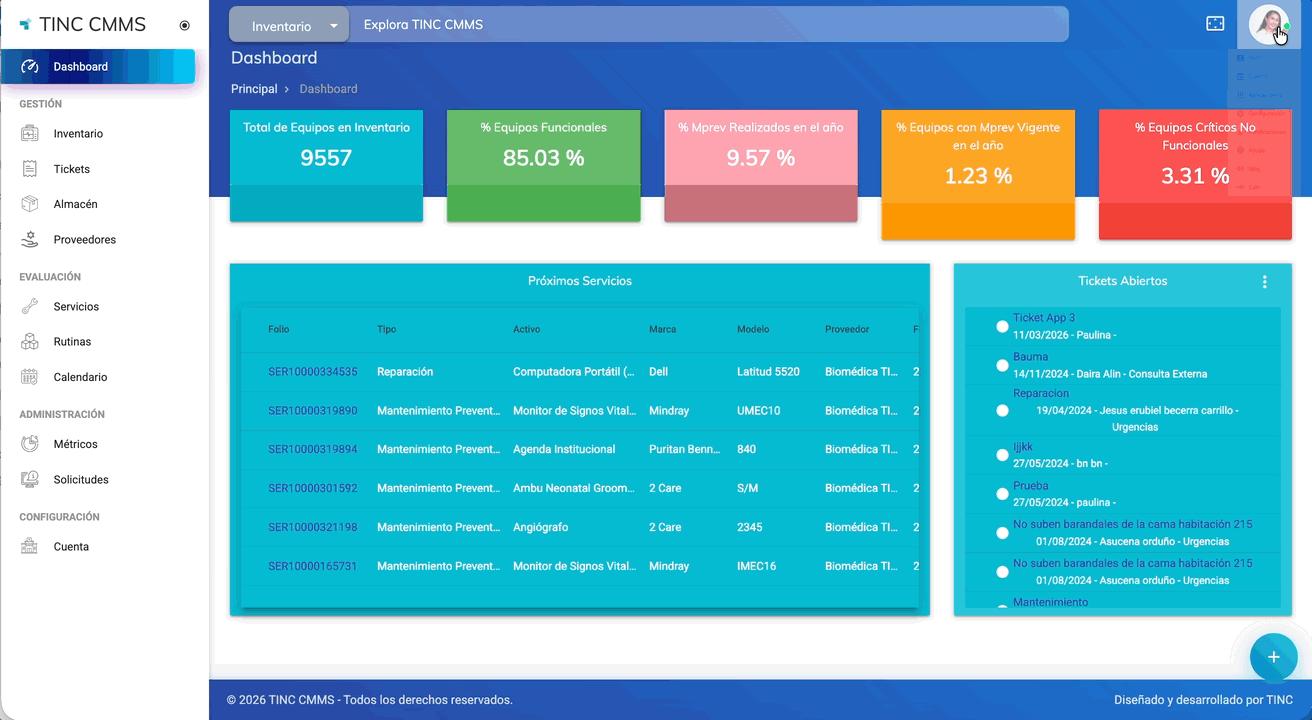Open Tickets Abiertos three-dot options menu
Viewport: 1312px width, 720px height.
[x=1264, y=282]
